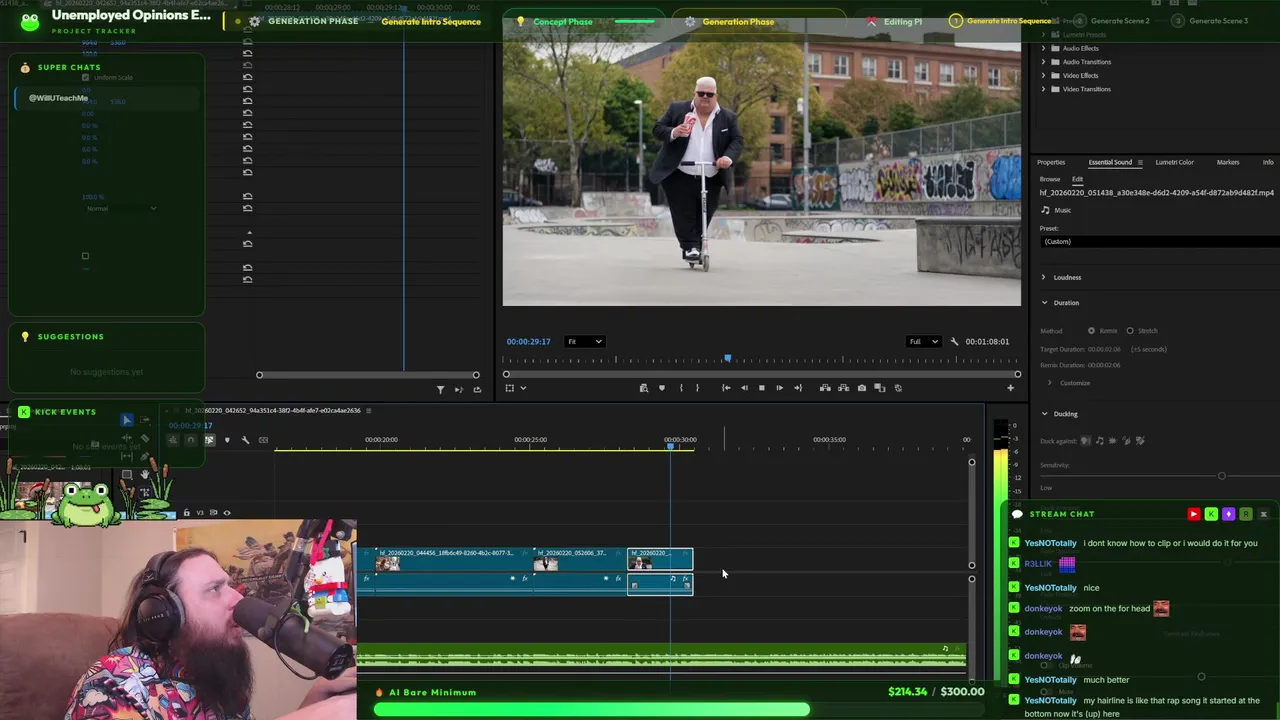Open the Edit tab in Essential Sound
Image resolution: width=1280 pixels, height=720 pixels.
point(1078,179)
